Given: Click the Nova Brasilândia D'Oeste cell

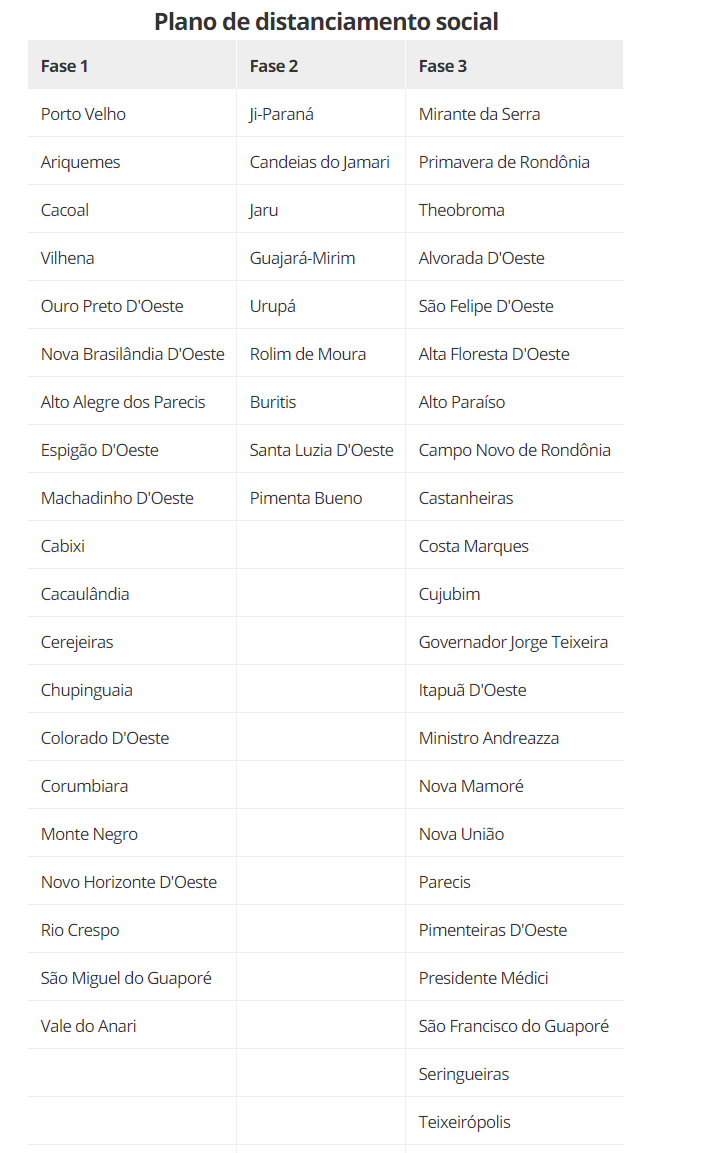Looking at the screenshot, I should click(133, 354).
